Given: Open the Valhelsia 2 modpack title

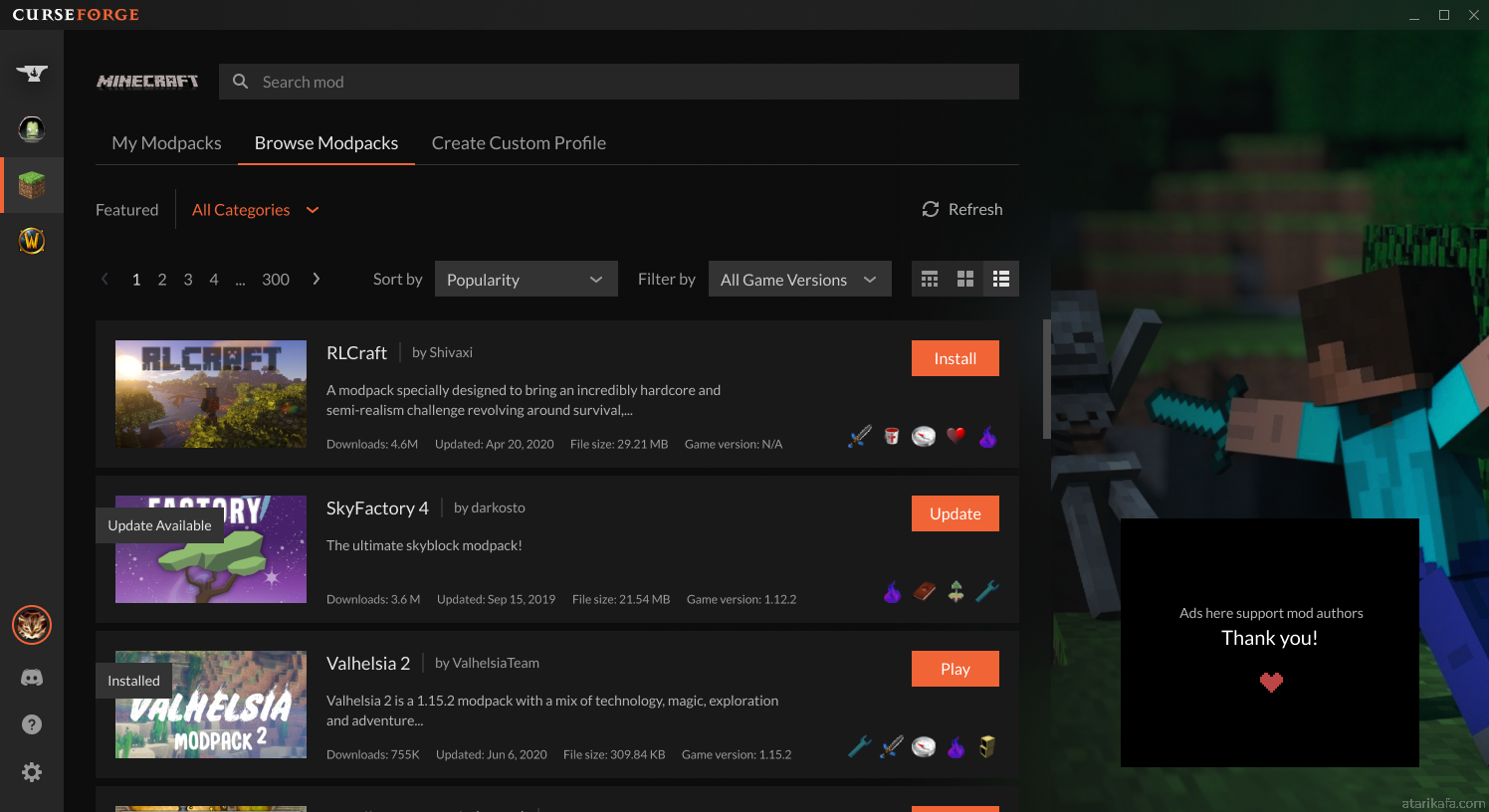Looking at the screenshot, I should tap(368, 663).
